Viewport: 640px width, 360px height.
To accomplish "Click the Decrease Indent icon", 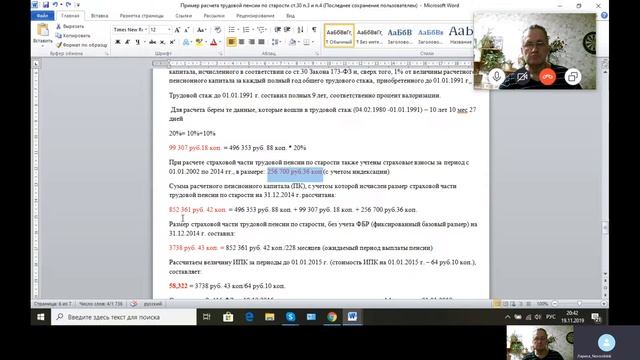I will coord(278,30).
